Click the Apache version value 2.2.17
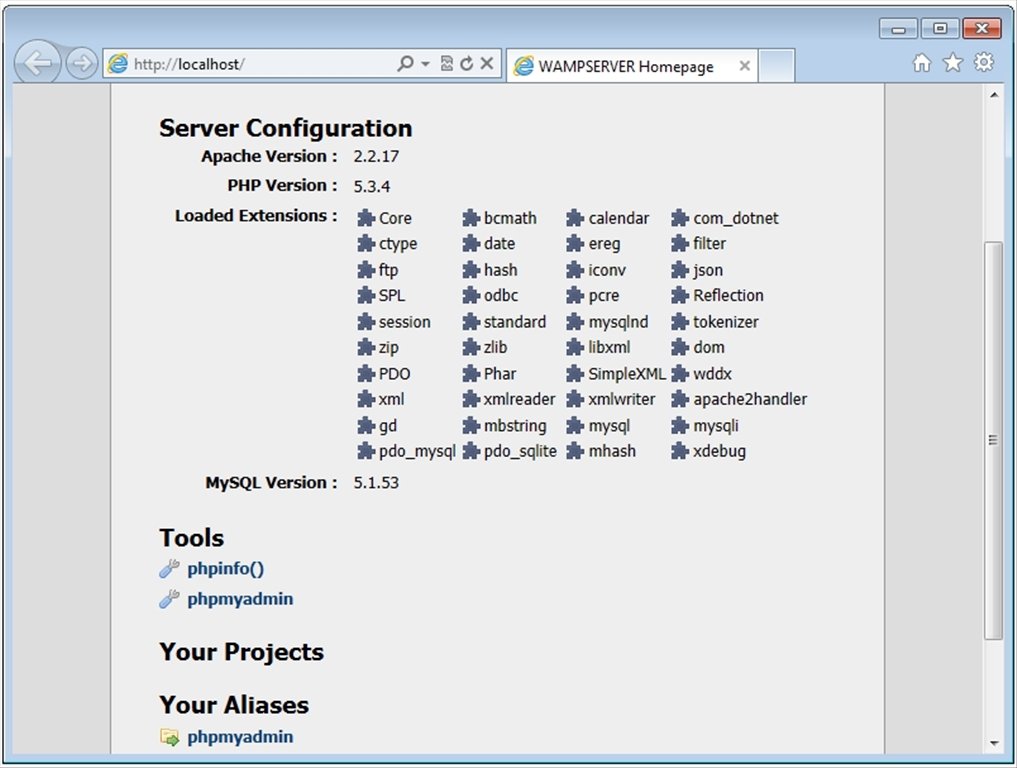Image resolution: width=1017 pixels, height=768 pixels. (376, 156)
